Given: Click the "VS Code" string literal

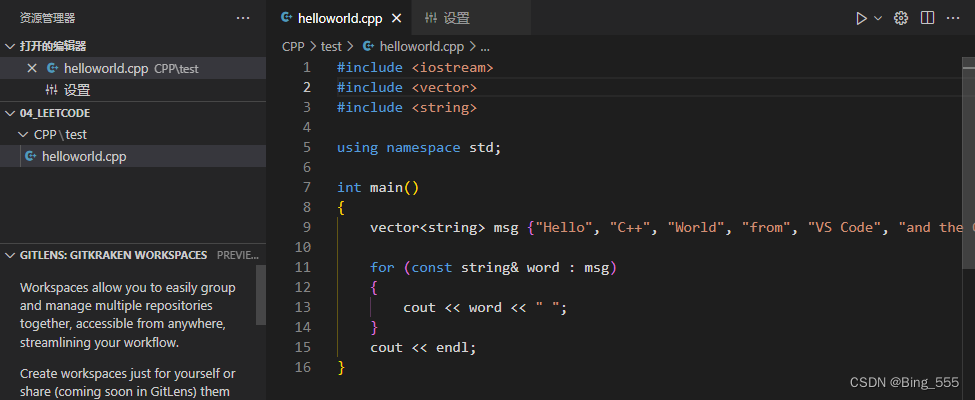Looking at the screenshot, I should tap(844, 227).
